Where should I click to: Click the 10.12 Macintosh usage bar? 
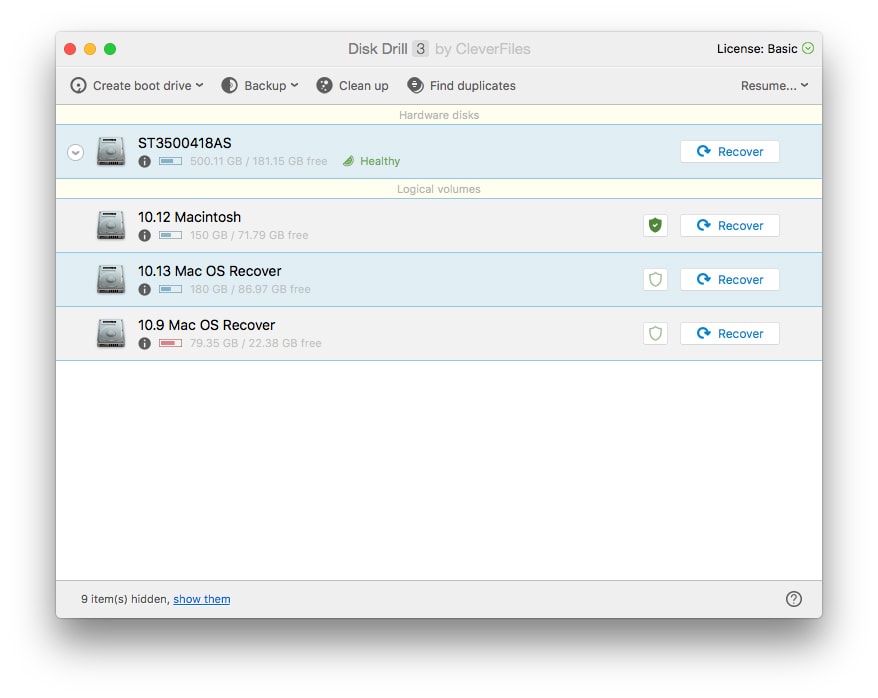[170, 235]
